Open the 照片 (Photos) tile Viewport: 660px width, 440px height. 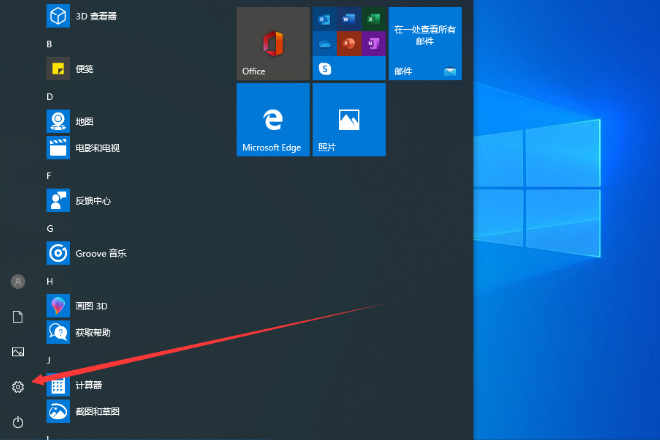(x=348, y=120)
